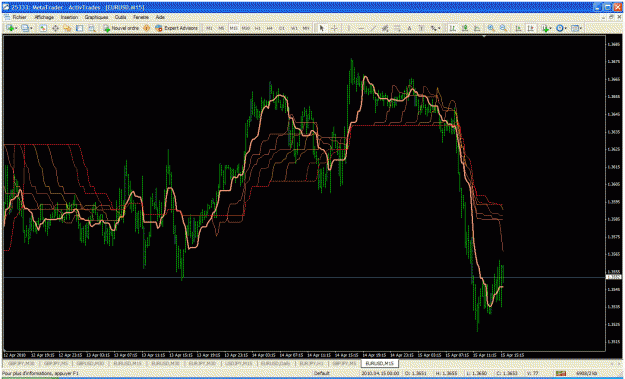This screenshot has height=379, width=625.
Task: Switch chart to bar chart display
Action: click(452, 28)
